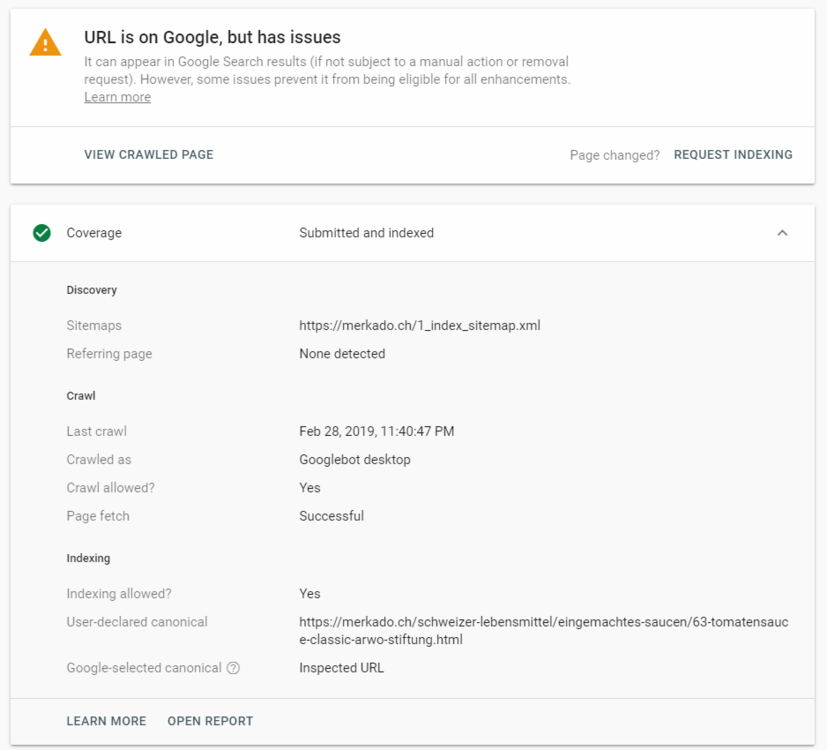Viewport: 827px width, 750px height.
Task: Click the orange warning triangle icon
Action: pyautogui.click(x=45, y=42)
